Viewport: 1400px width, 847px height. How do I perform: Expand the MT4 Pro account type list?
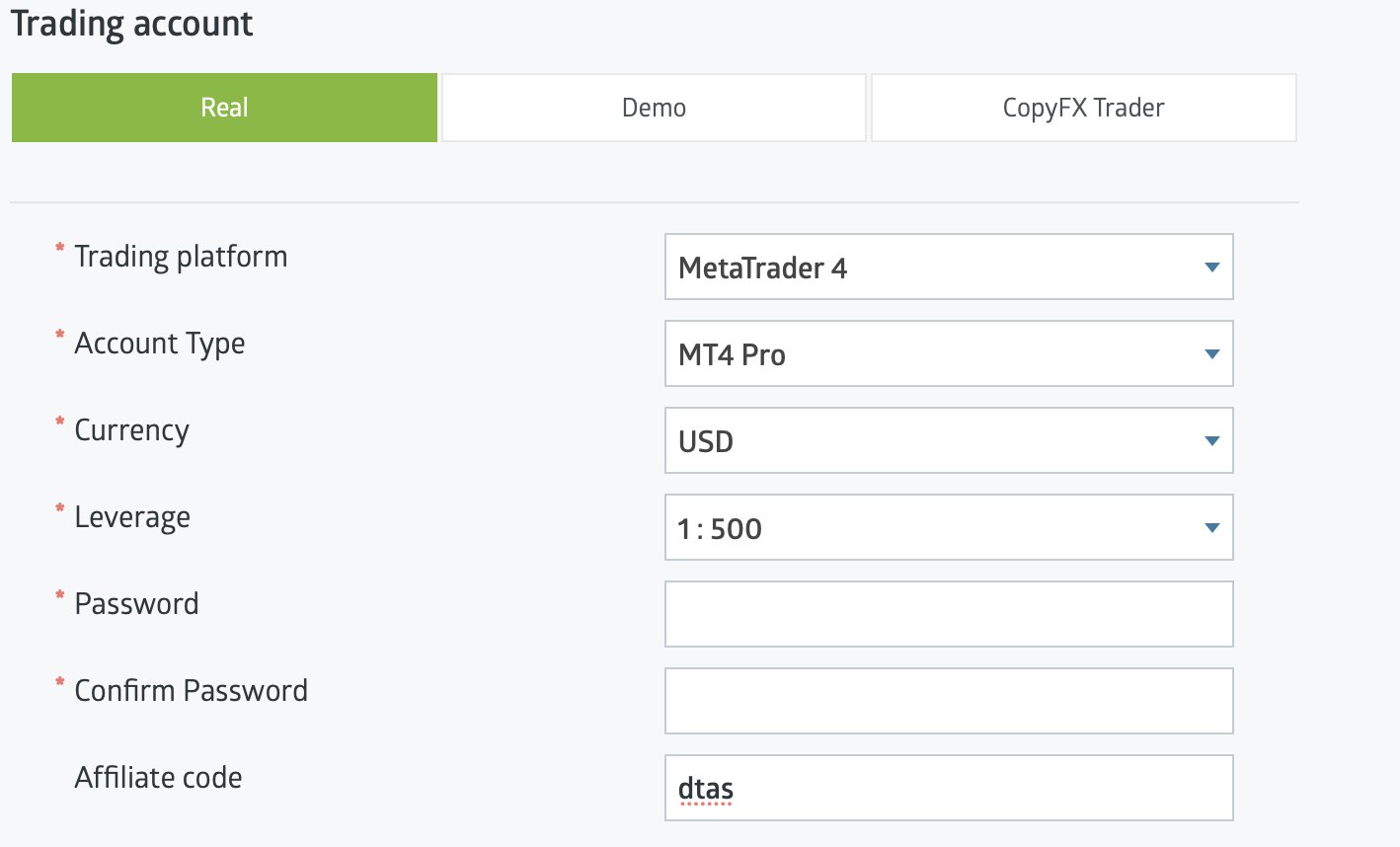[x=948, y=354]
